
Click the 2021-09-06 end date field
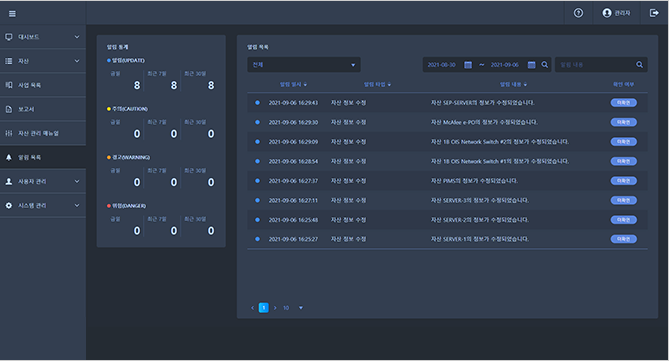[x=505, y=65]
